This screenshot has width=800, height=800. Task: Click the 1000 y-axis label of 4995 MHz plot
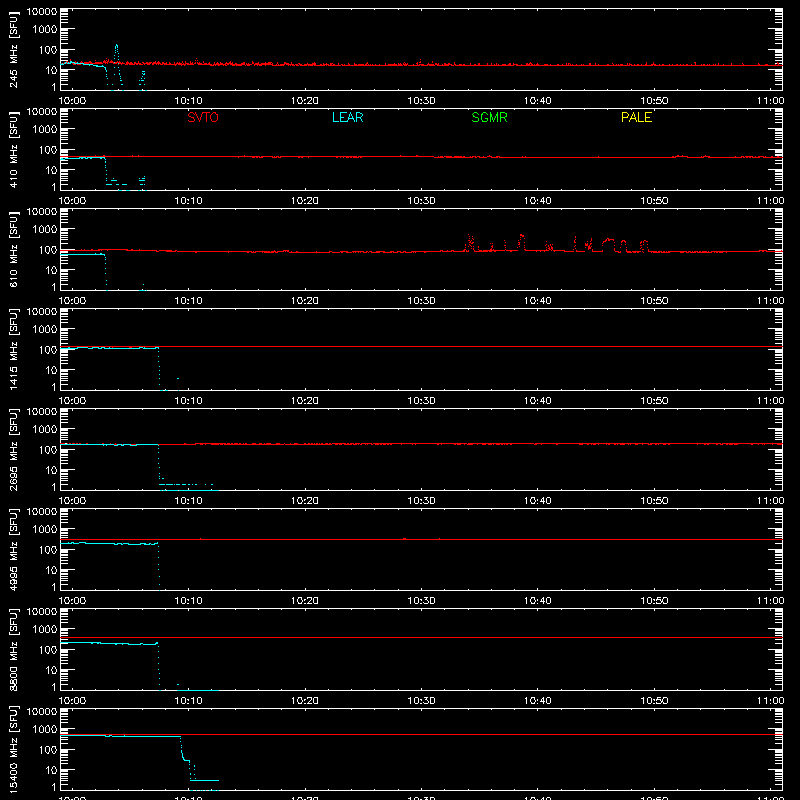(45, 530)
